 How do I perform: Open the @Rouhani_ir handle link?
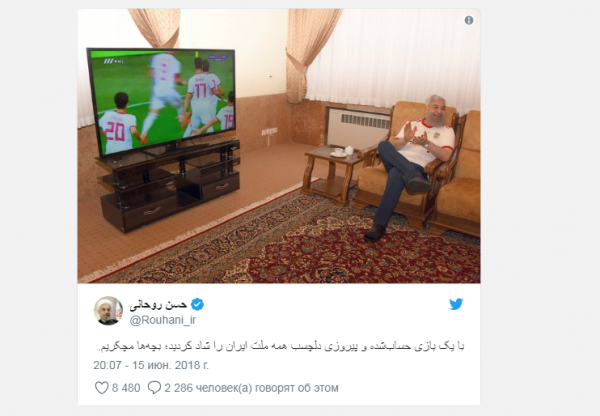pyautogui.click(x=163, y=320)
